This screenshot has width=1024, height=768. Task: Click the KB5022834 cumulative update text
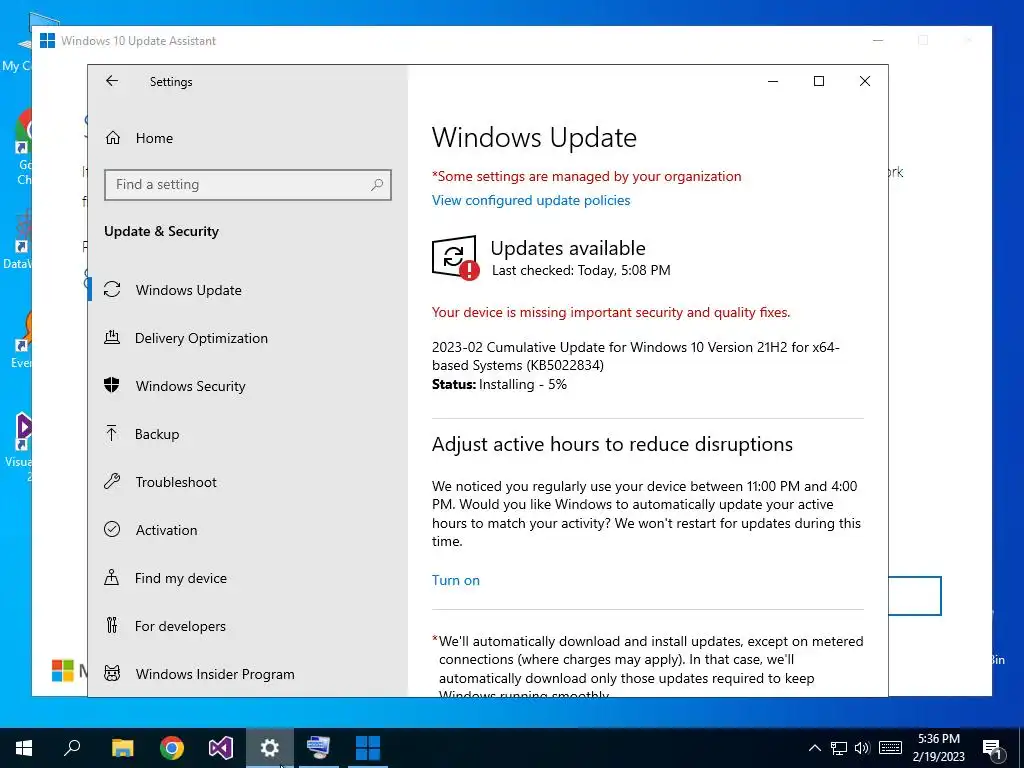(635, 356)
